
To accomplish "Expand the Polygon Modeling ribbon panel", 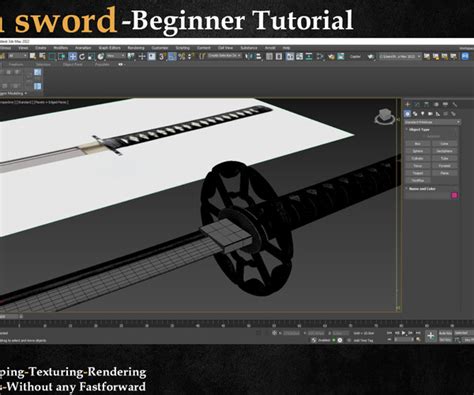I will click(x=13, y=93).
